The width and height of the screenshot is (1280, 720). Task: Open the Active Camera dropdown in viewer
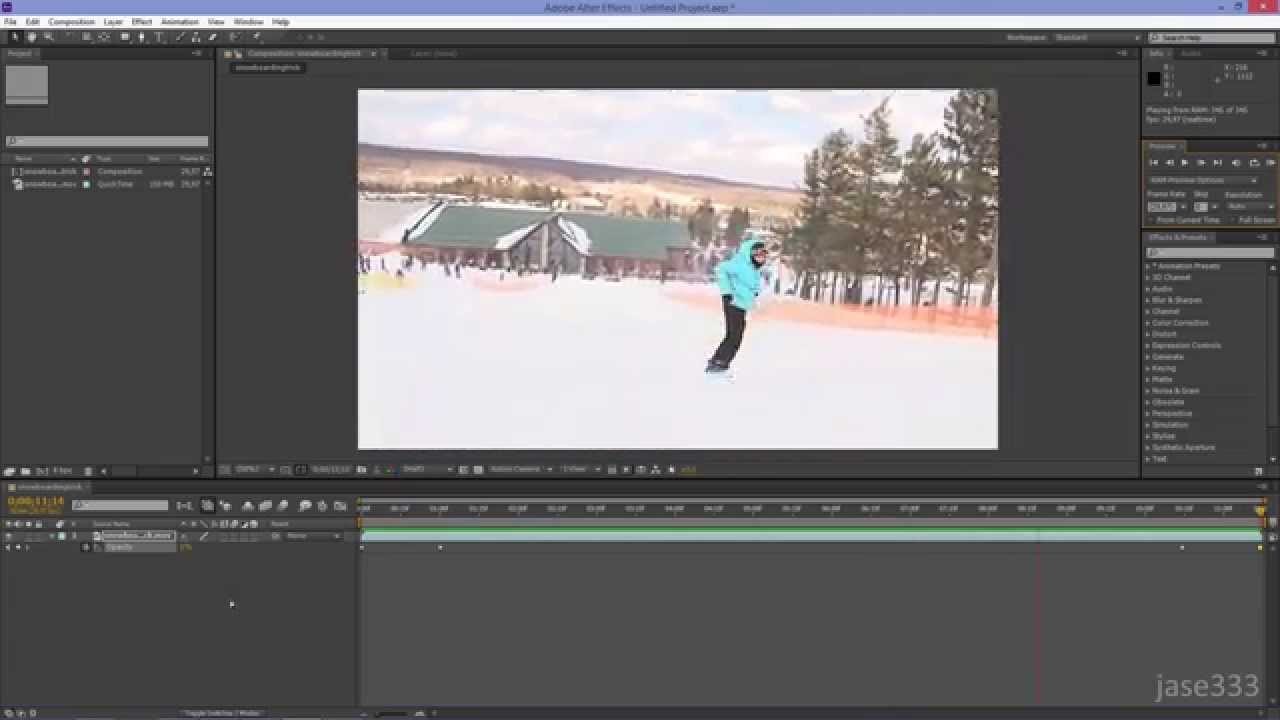point(520,469)
